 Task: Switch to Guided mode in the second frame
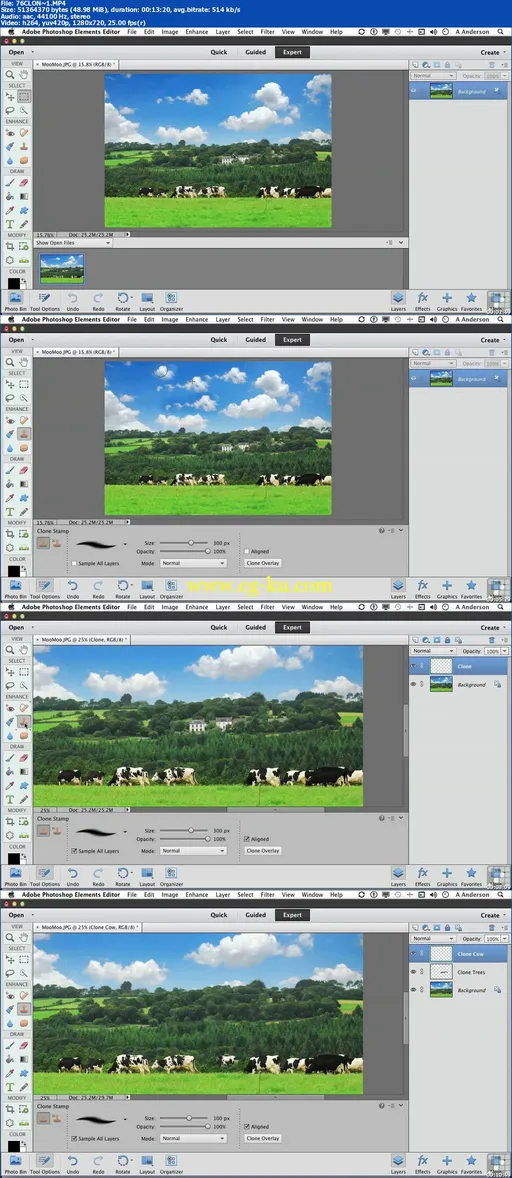[x=255, y=340]
